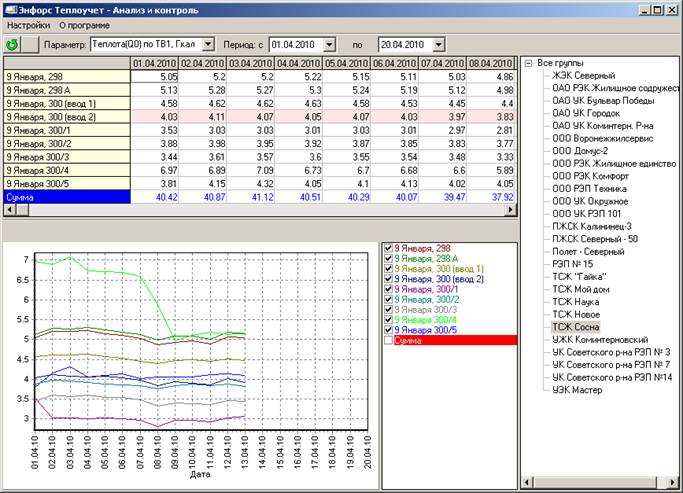Toggle checkbox for 9 Января 300/5
This screenshot has width=683, height=493.
coord(389,330)
